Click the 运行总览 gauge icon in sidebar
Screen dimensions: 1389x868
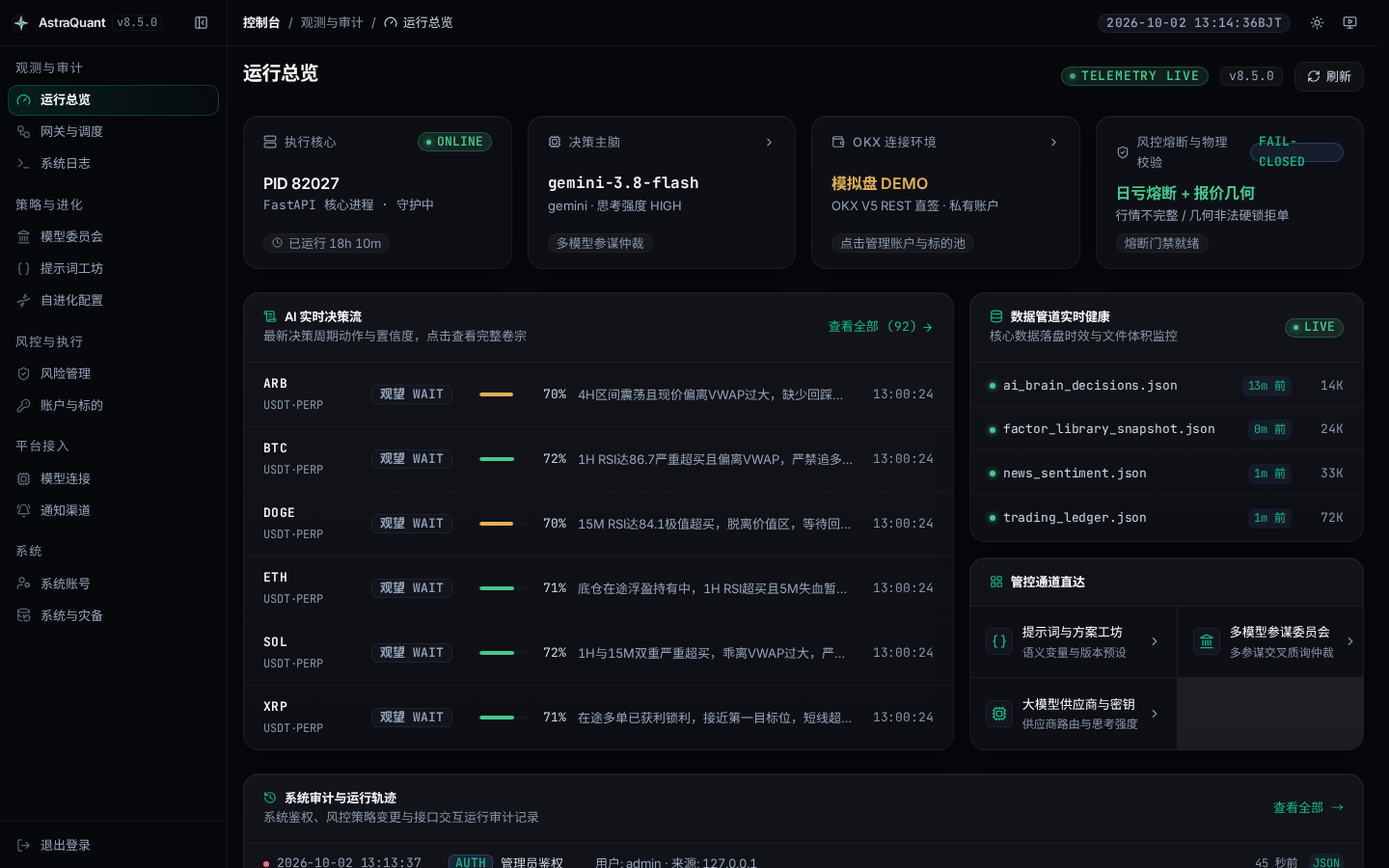(x=24, y=100)
